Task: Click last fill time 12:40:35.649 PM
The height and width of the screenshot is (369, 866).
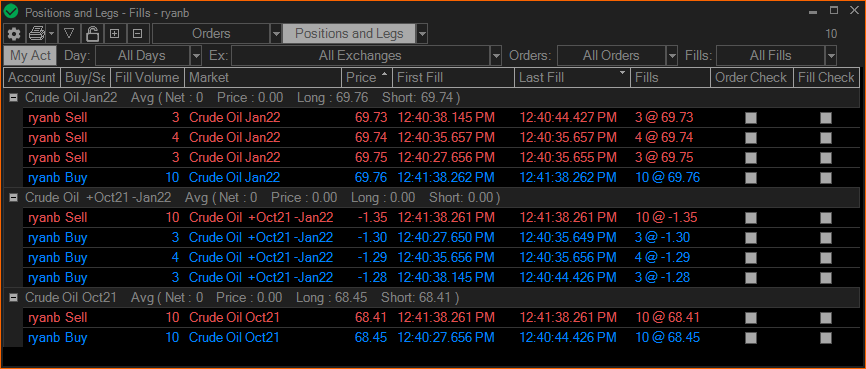Action: [568, 238]
